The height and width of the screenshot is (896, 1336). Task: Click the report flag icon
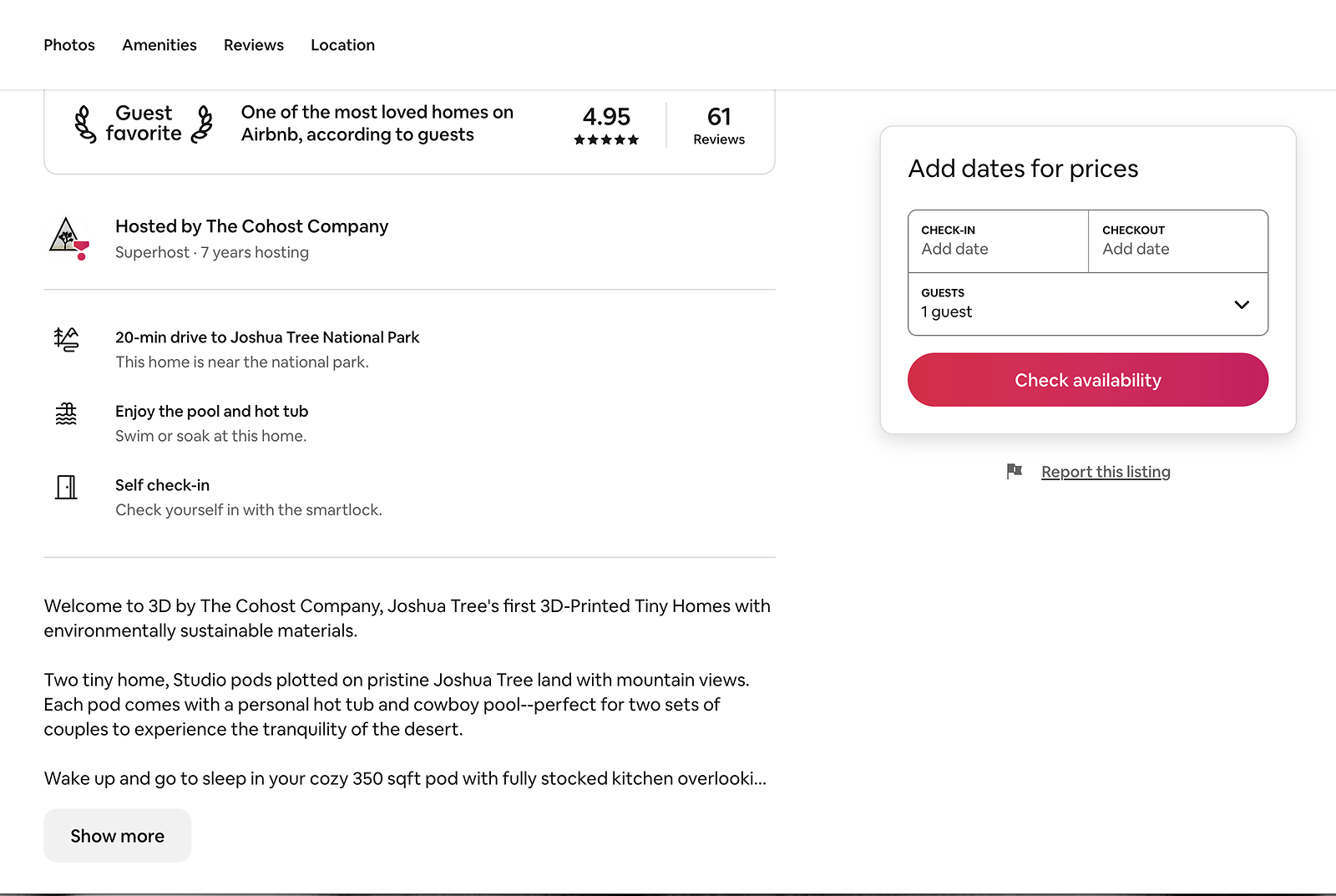tap(1015, 472)
